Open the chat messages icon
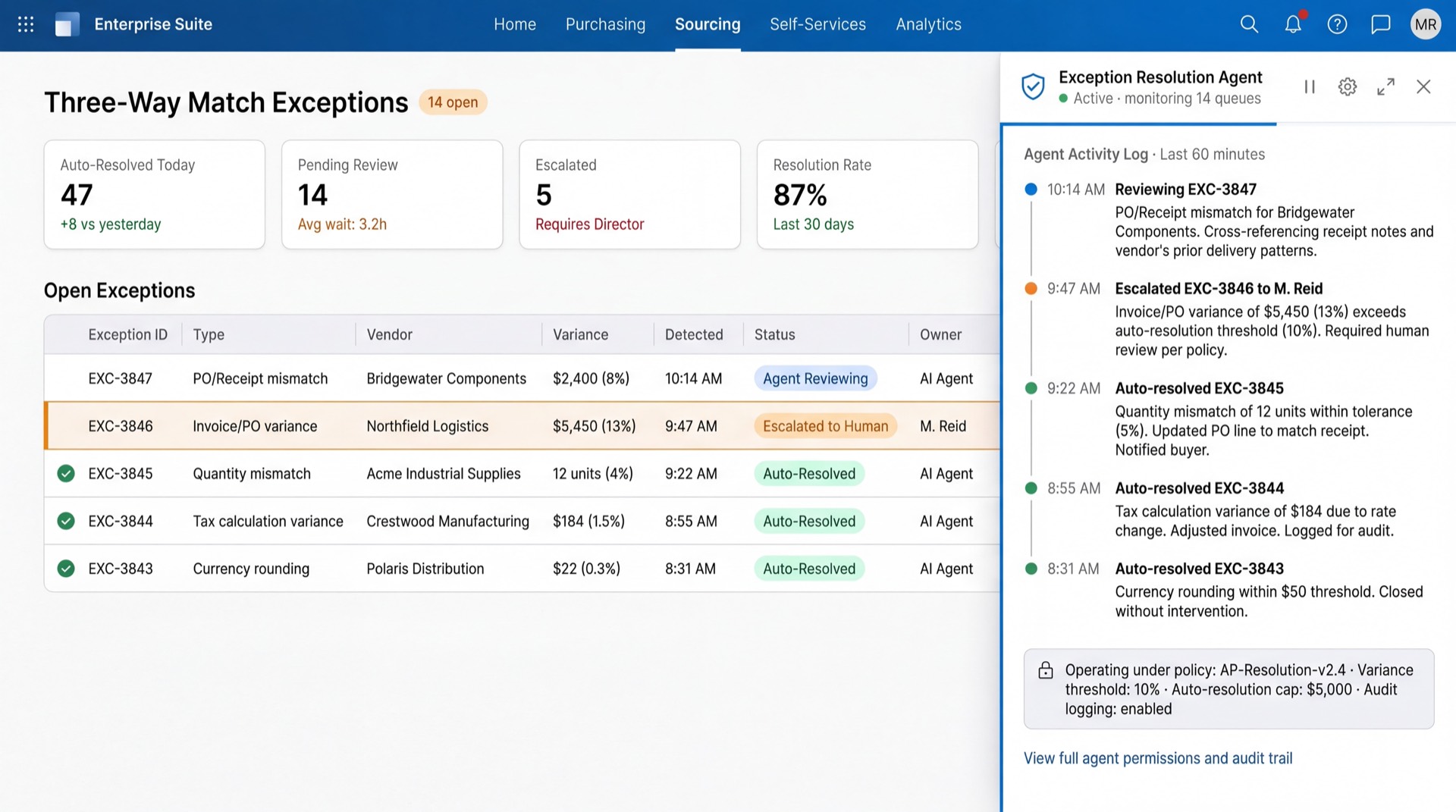Image resolution: width=1456 pixels, height=812 pixels. pos(1381,24)
